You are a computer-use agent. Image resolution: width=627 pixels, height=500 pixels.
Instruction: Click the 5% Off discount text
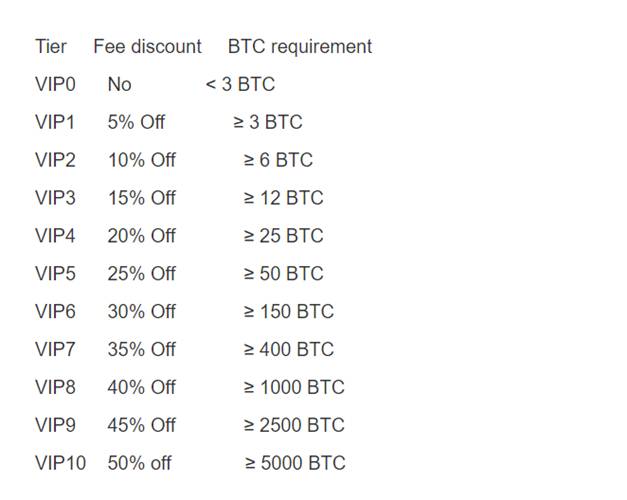pyautogui.click(x=136, y=122)
